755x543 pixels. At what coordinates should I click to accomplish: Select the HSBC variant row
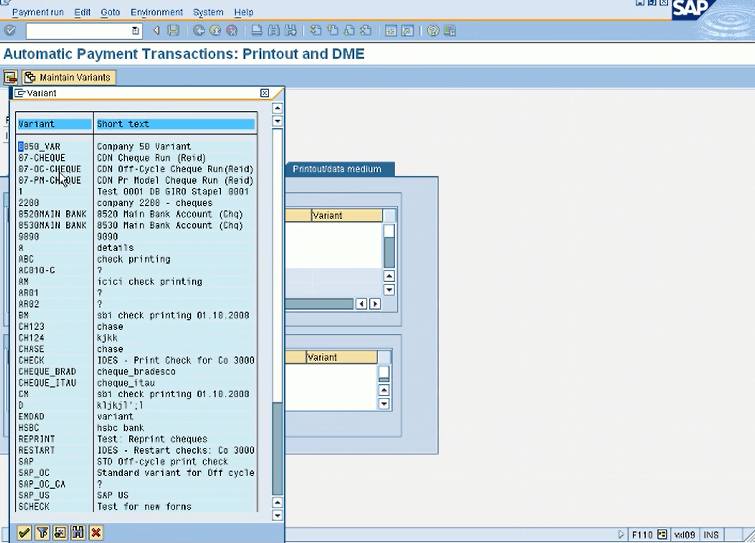136,428
